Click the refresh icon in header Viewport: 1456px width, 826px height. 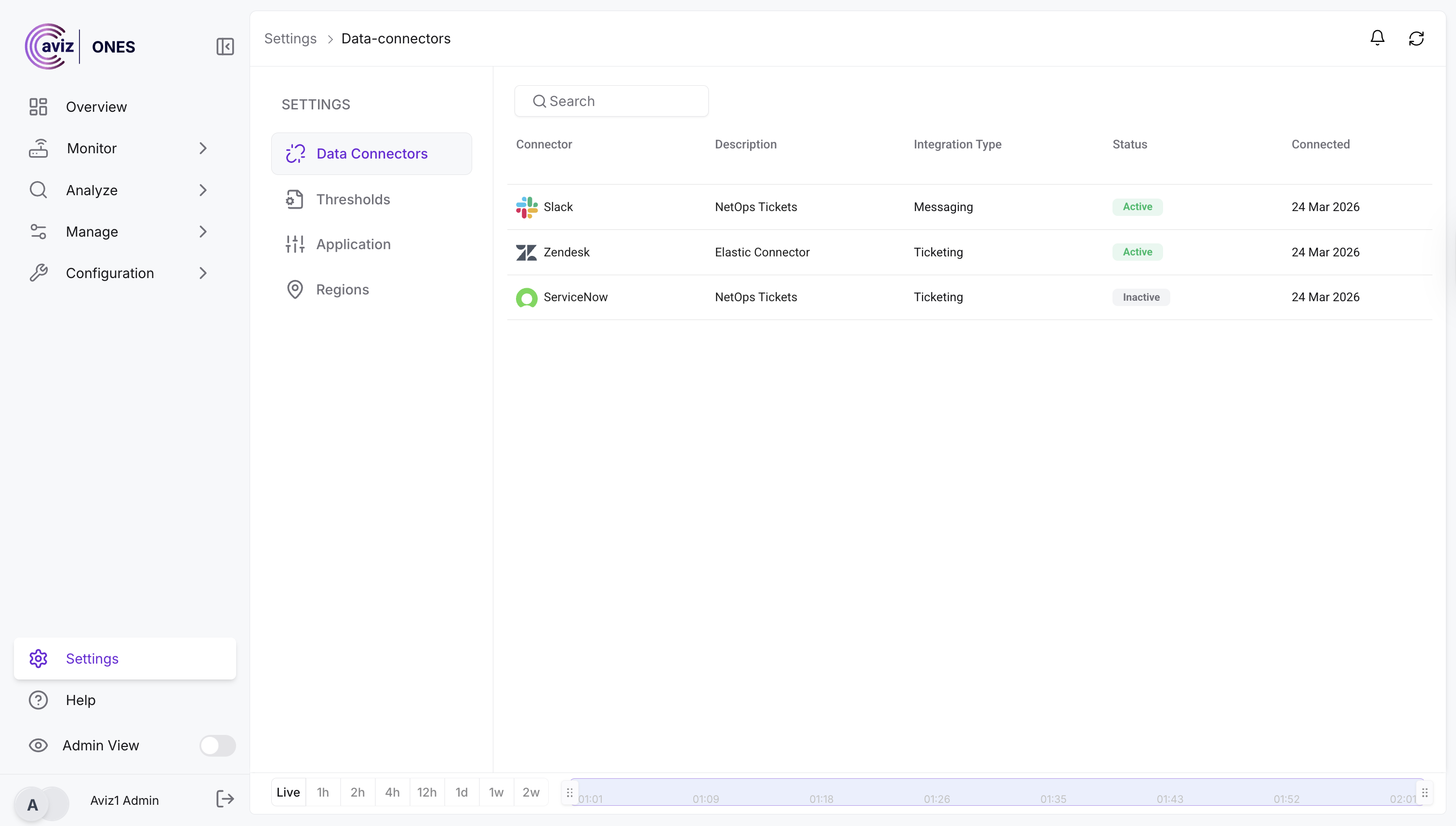[x=1416, y=38]
